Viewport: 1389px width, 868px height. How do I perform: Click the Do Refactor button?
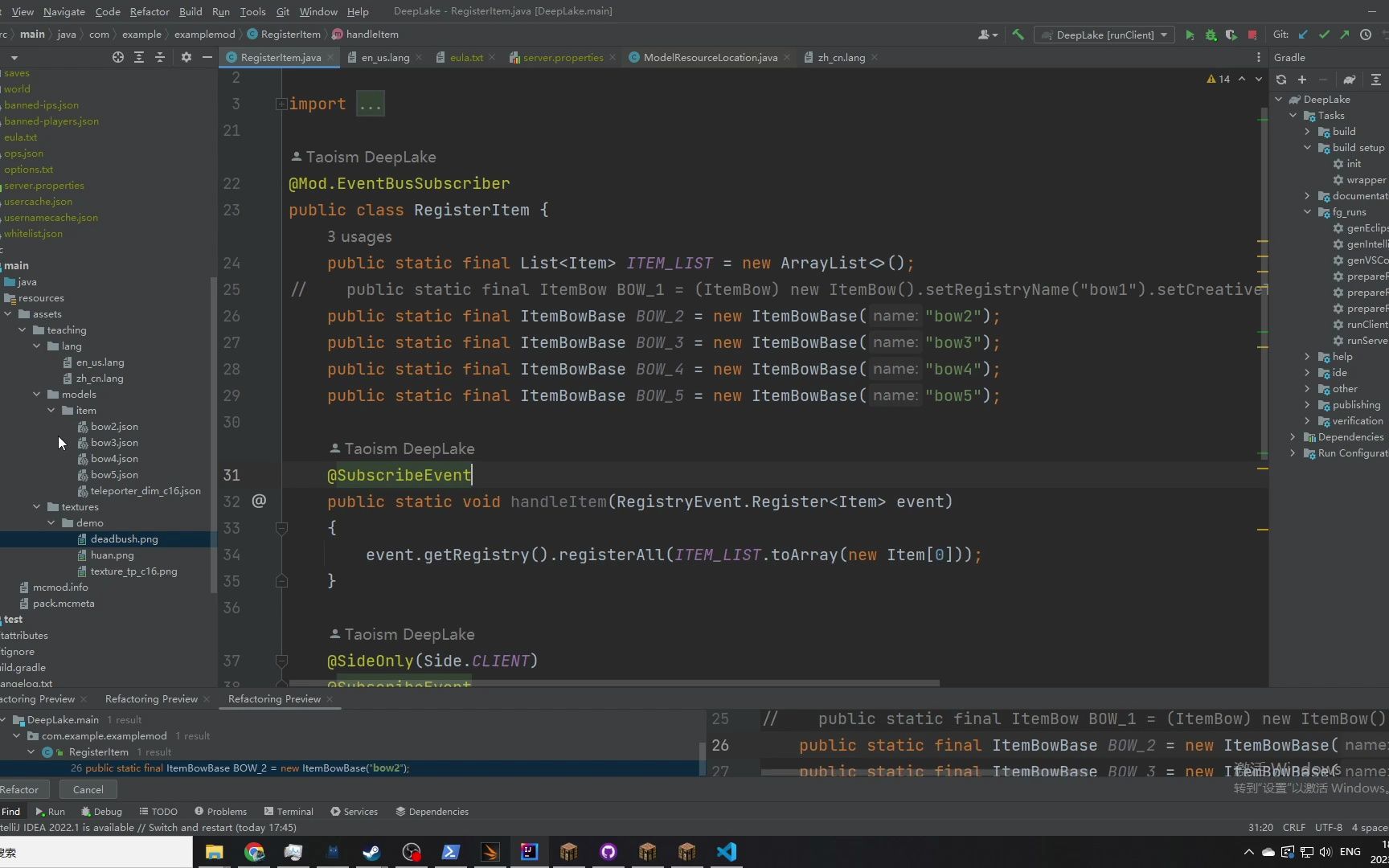click(22, 789)
